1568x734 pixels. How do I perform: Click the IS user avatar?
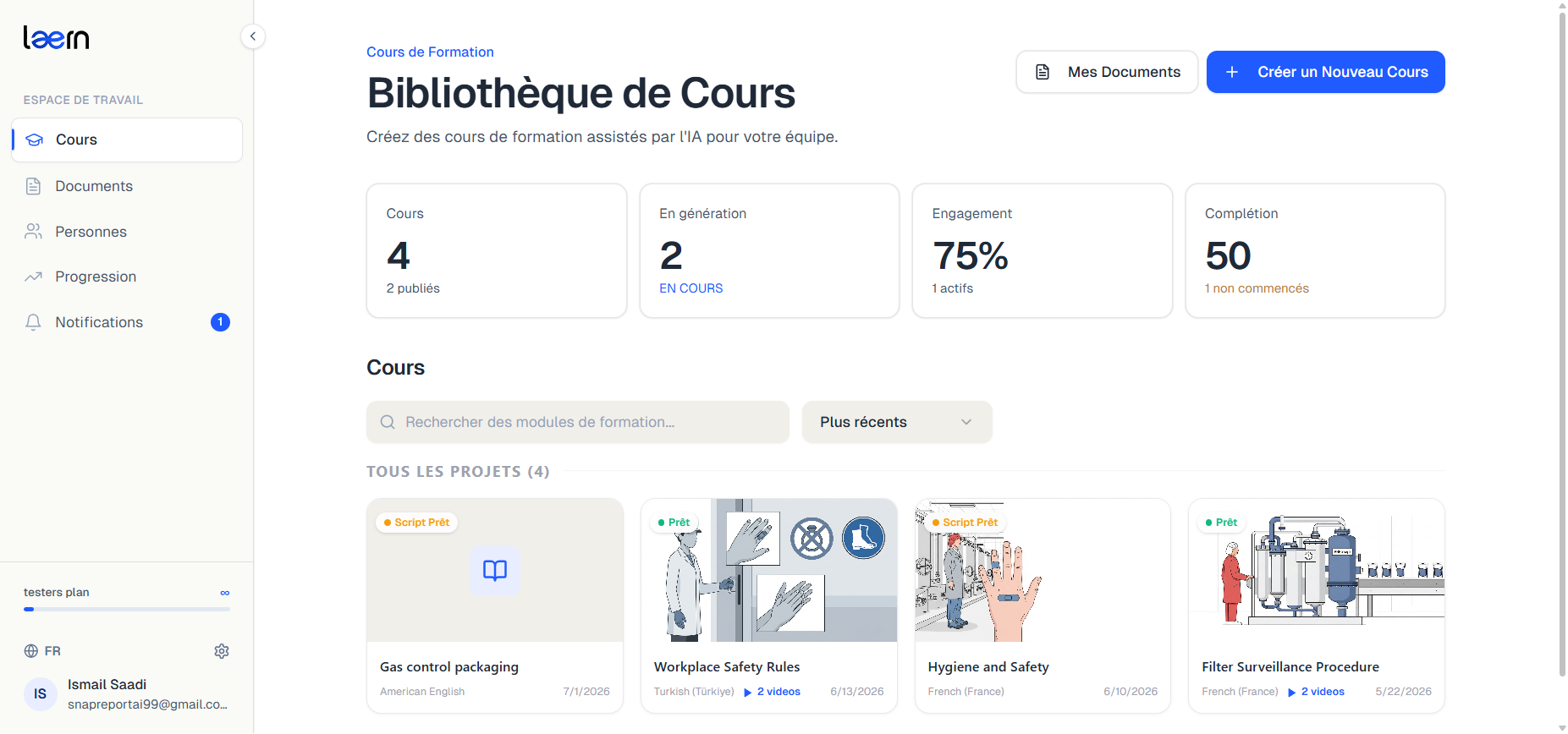pos(40,694)
